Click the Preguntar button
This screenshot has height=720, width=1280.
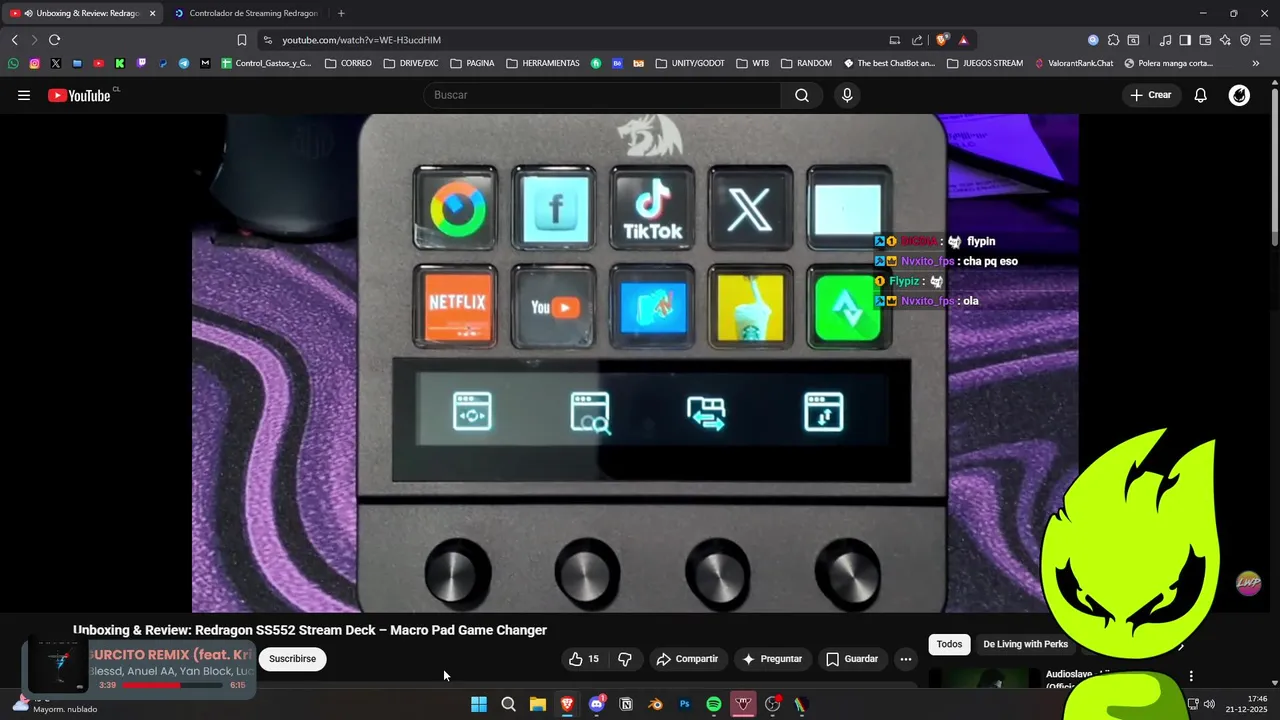771,659
